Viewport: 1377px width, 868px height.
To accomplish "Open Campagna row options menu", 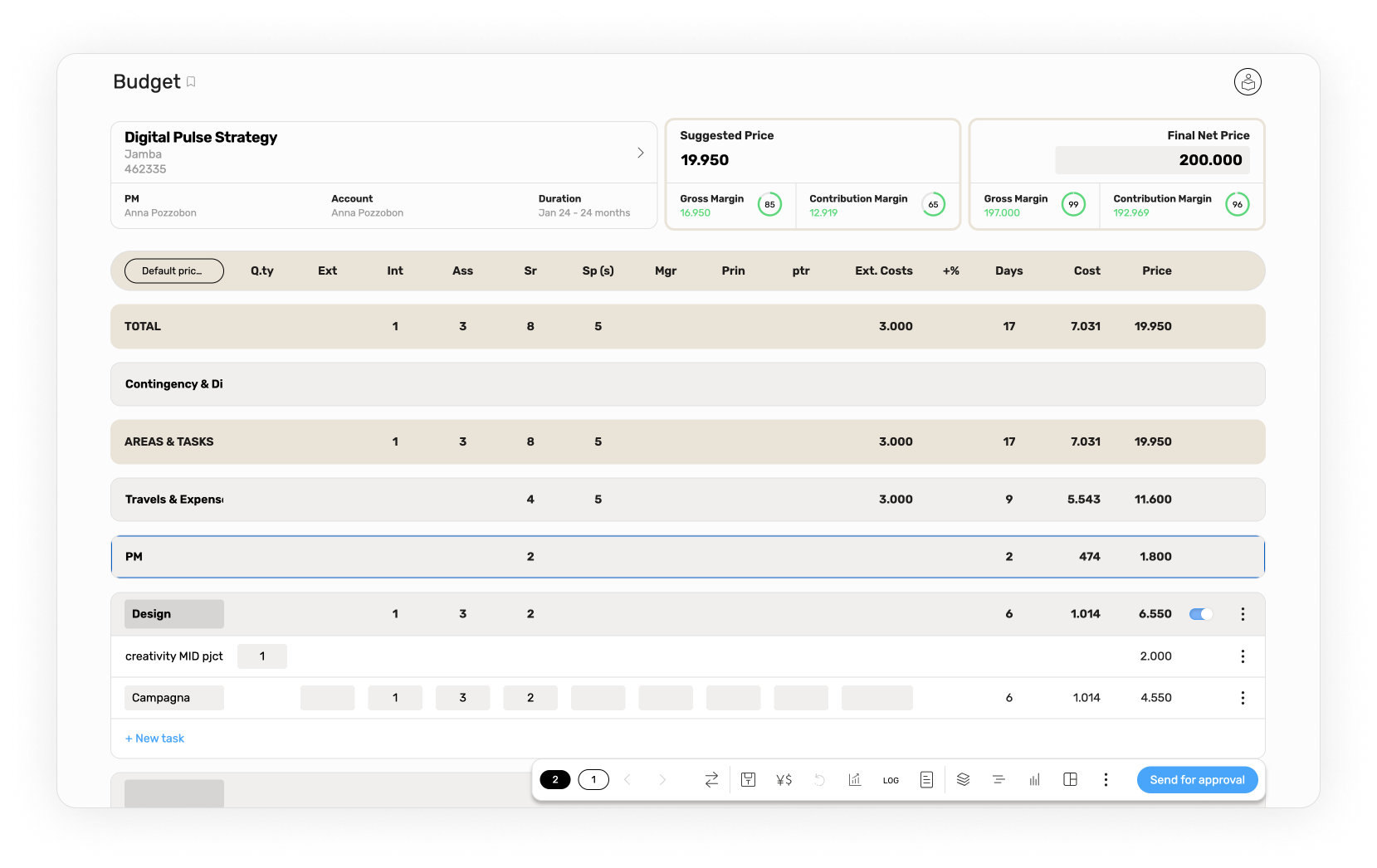I will click(x=1243, y=698).
